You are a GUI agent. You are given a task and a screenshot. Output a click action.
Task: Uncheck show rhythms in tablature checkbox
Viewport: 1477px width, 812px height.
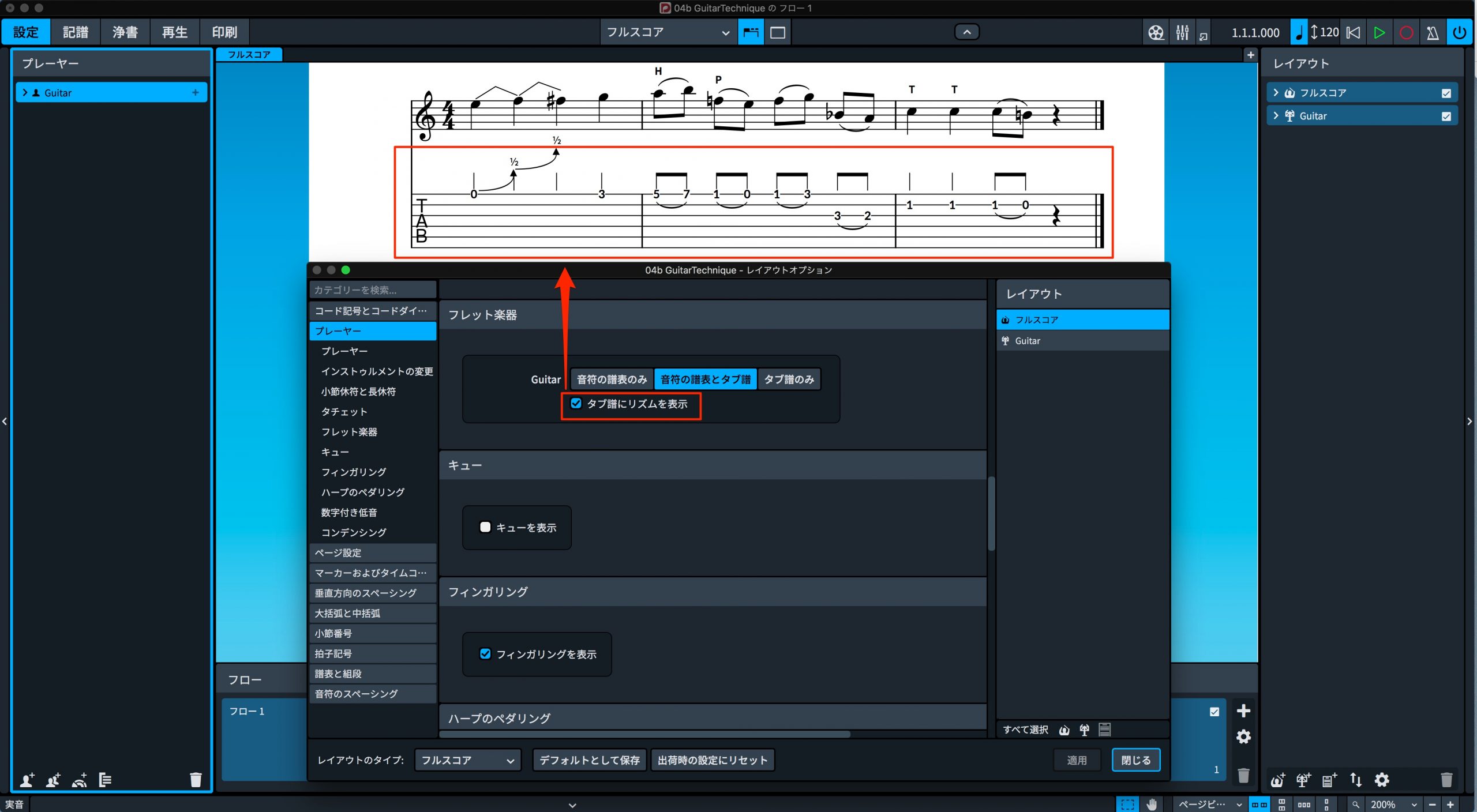[x=576, y=403]
